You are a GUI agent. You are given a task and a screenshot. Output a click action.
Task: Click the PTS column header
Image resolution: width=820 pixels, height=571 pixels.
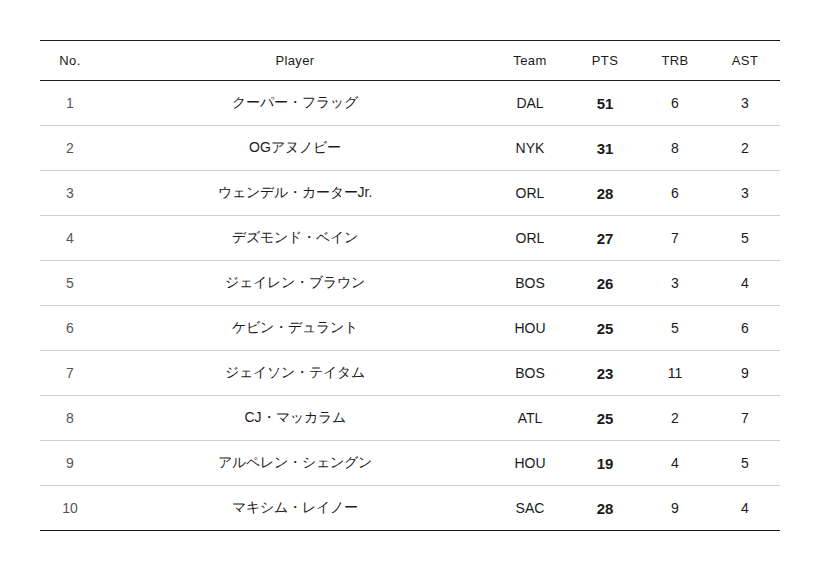point(605,60)
